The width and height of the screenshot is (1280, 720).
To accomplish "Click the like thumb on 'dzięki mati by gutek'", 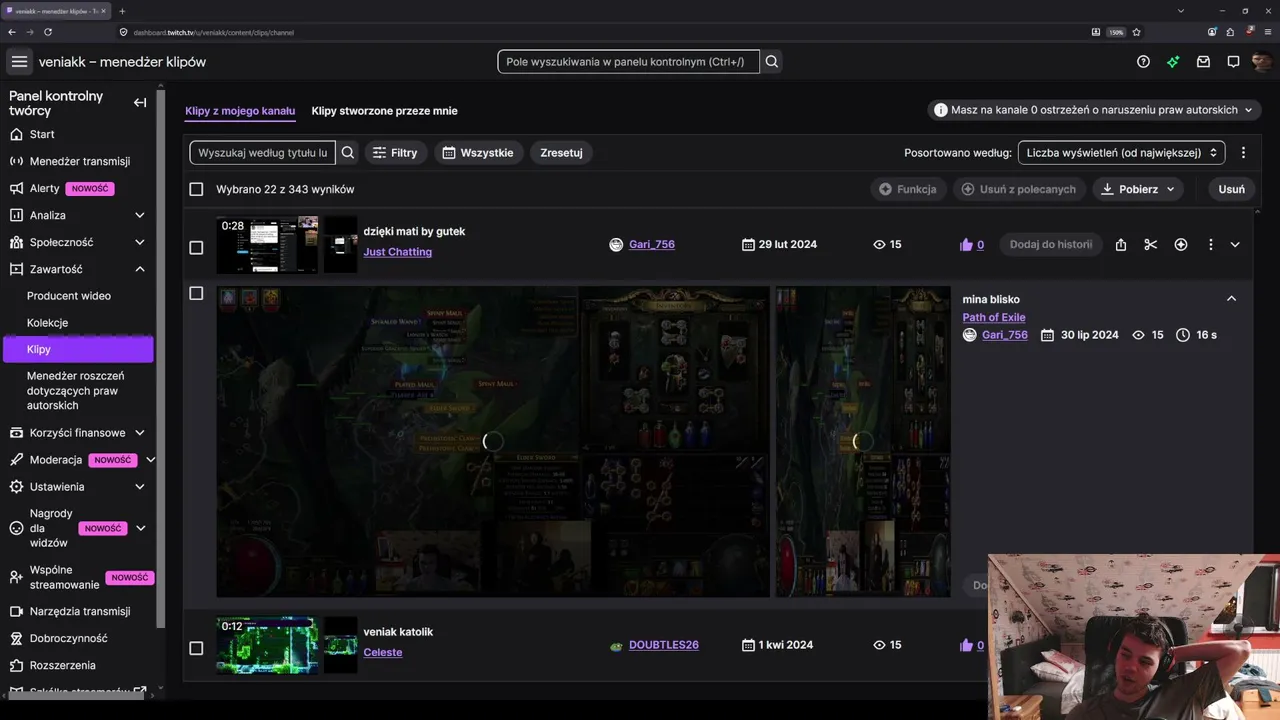I will click(966, 245).
